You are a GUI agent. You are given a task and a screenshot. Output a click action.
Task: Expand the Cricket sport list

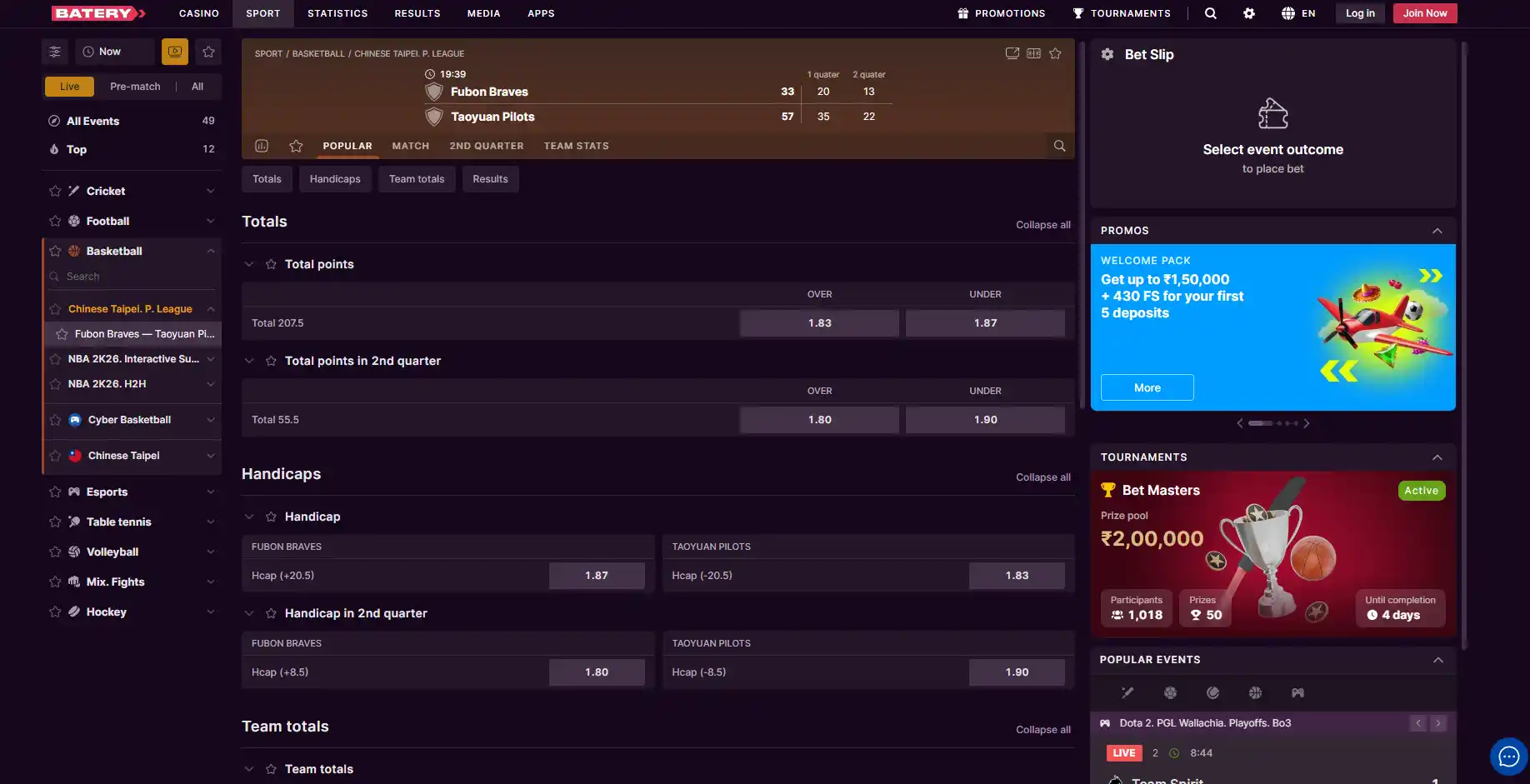[211, 191]
